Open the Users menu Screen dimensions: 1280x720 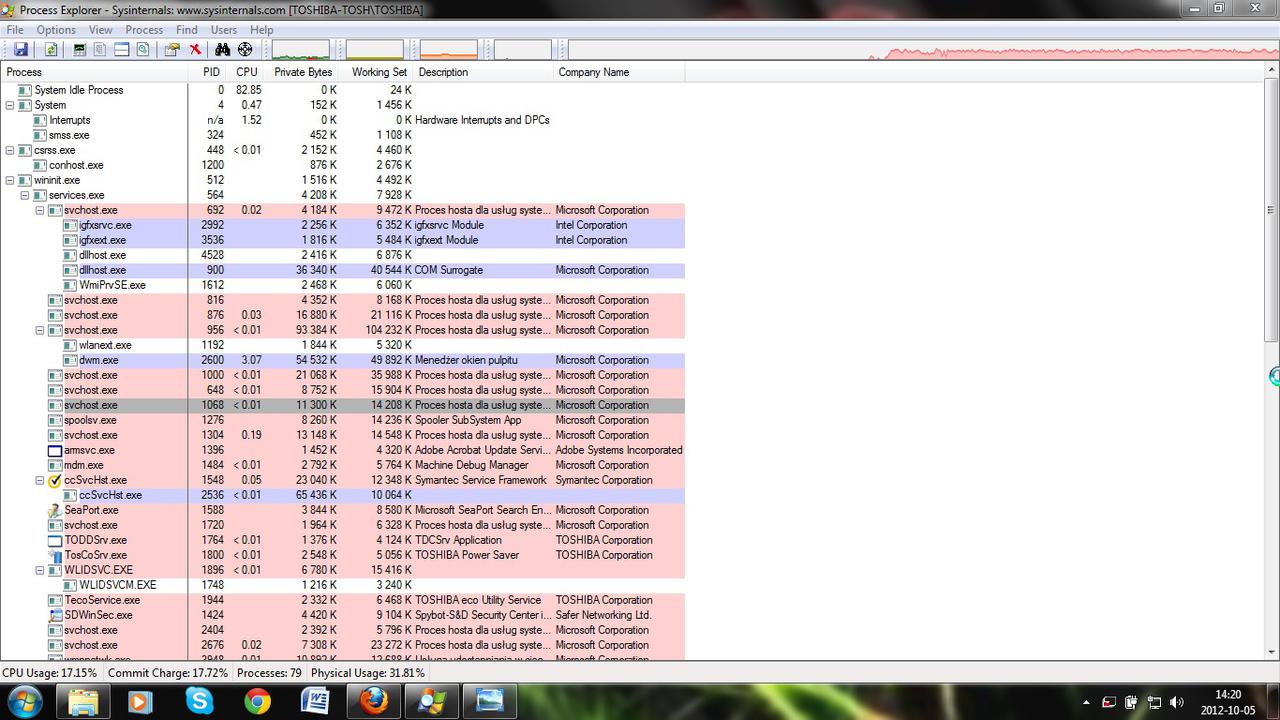click(224, 30)
